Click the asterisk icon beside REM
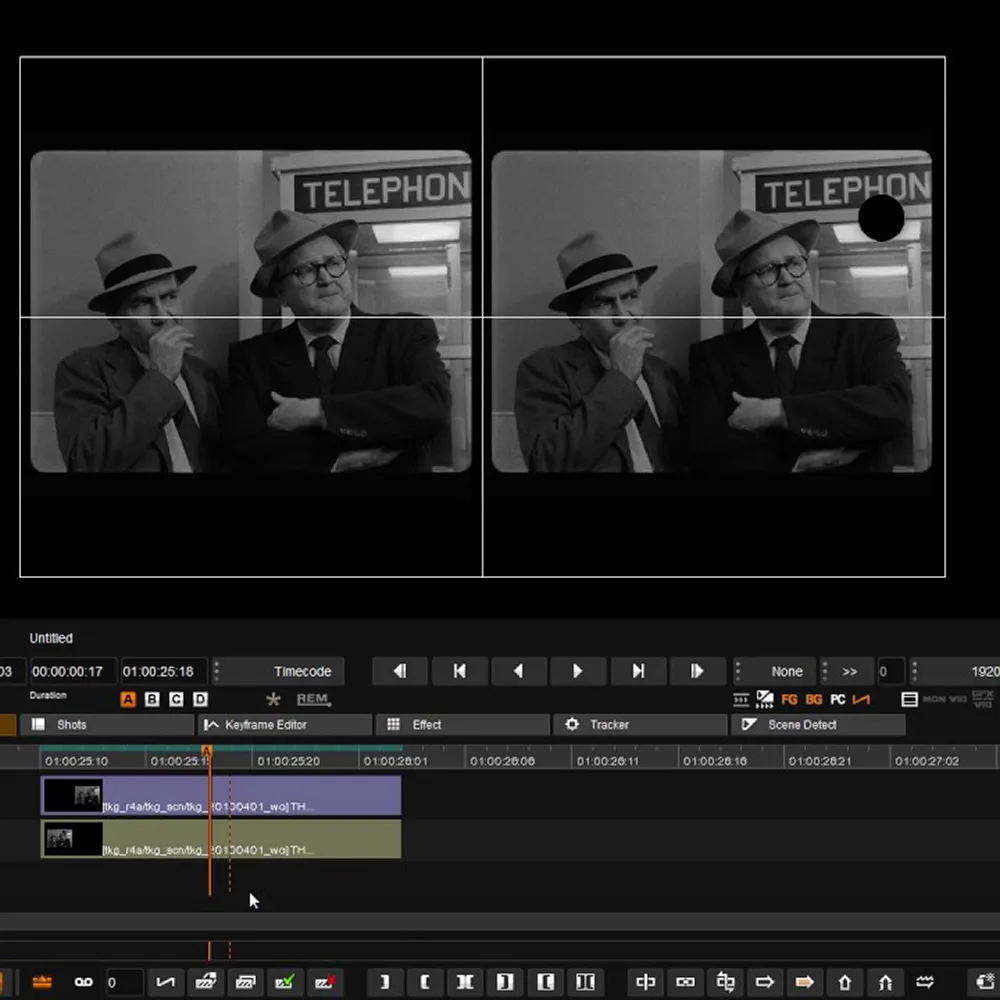The height and width of the screenshot is (1000, 1000). [274, 700]
